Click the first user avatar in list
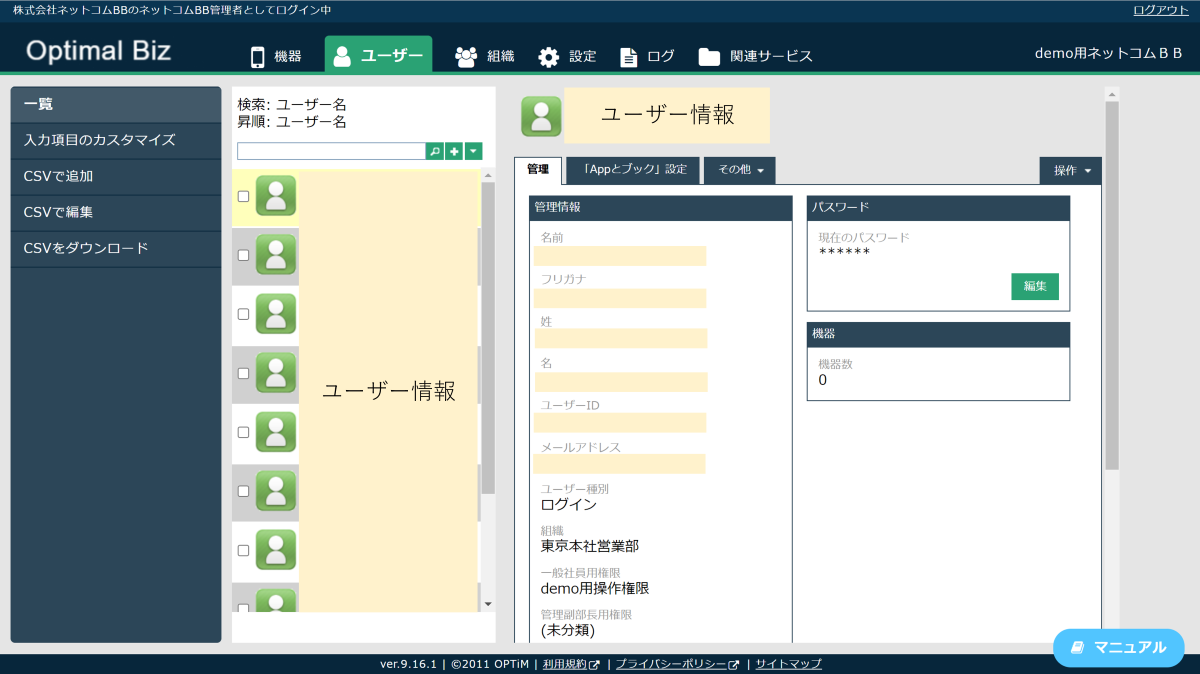1200x674 pixels. click(x=276, y=196)
